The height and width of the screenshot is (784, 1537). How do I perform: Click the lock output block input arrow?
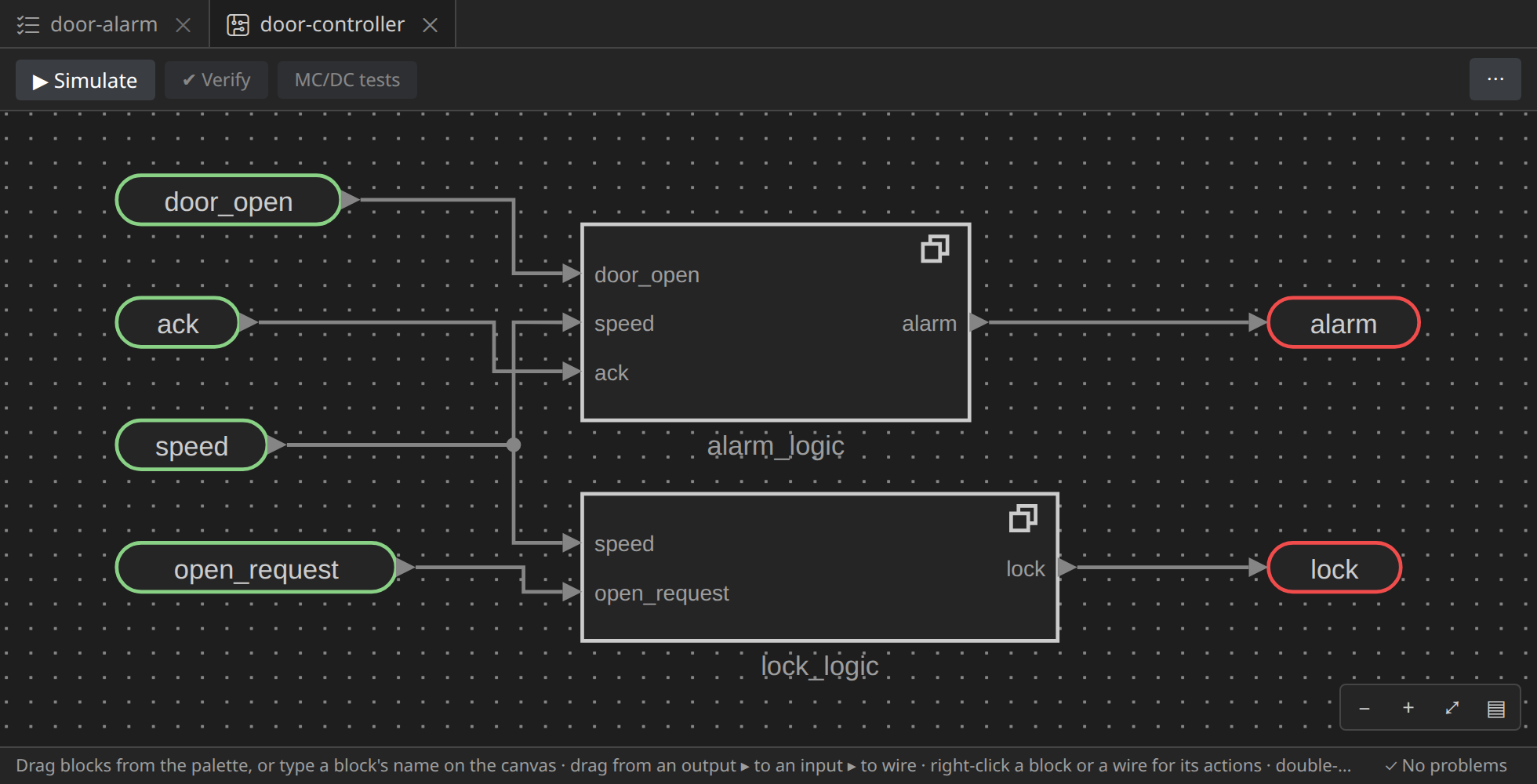tap(1258, 568)
